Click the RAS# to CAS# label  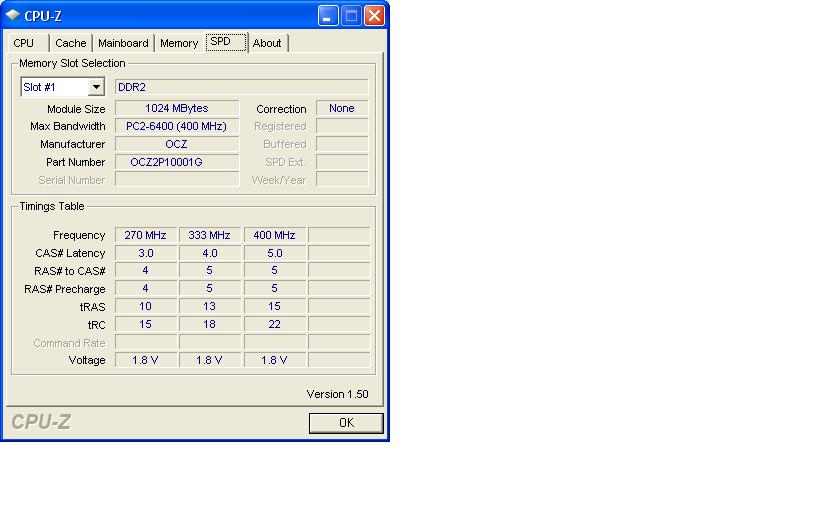(x=70, y=271)
